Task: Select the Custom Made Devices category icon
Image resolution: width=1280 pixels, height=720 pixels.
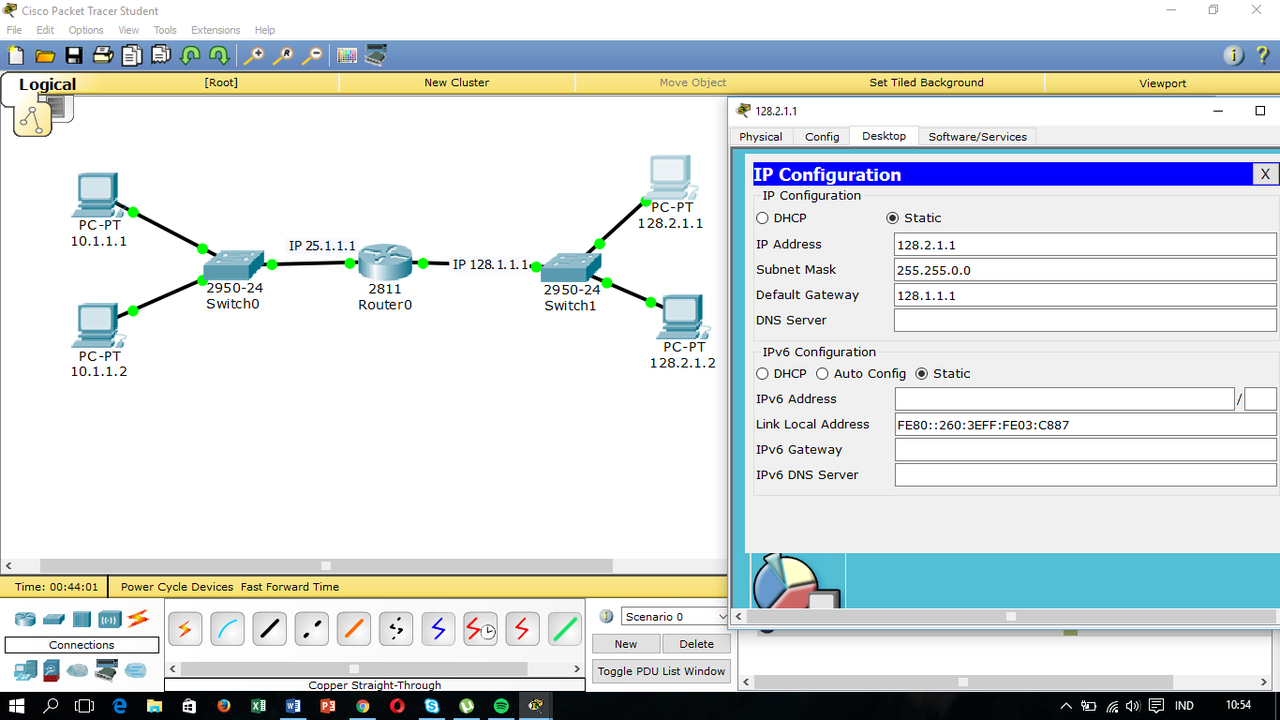Action: point(106,670)
